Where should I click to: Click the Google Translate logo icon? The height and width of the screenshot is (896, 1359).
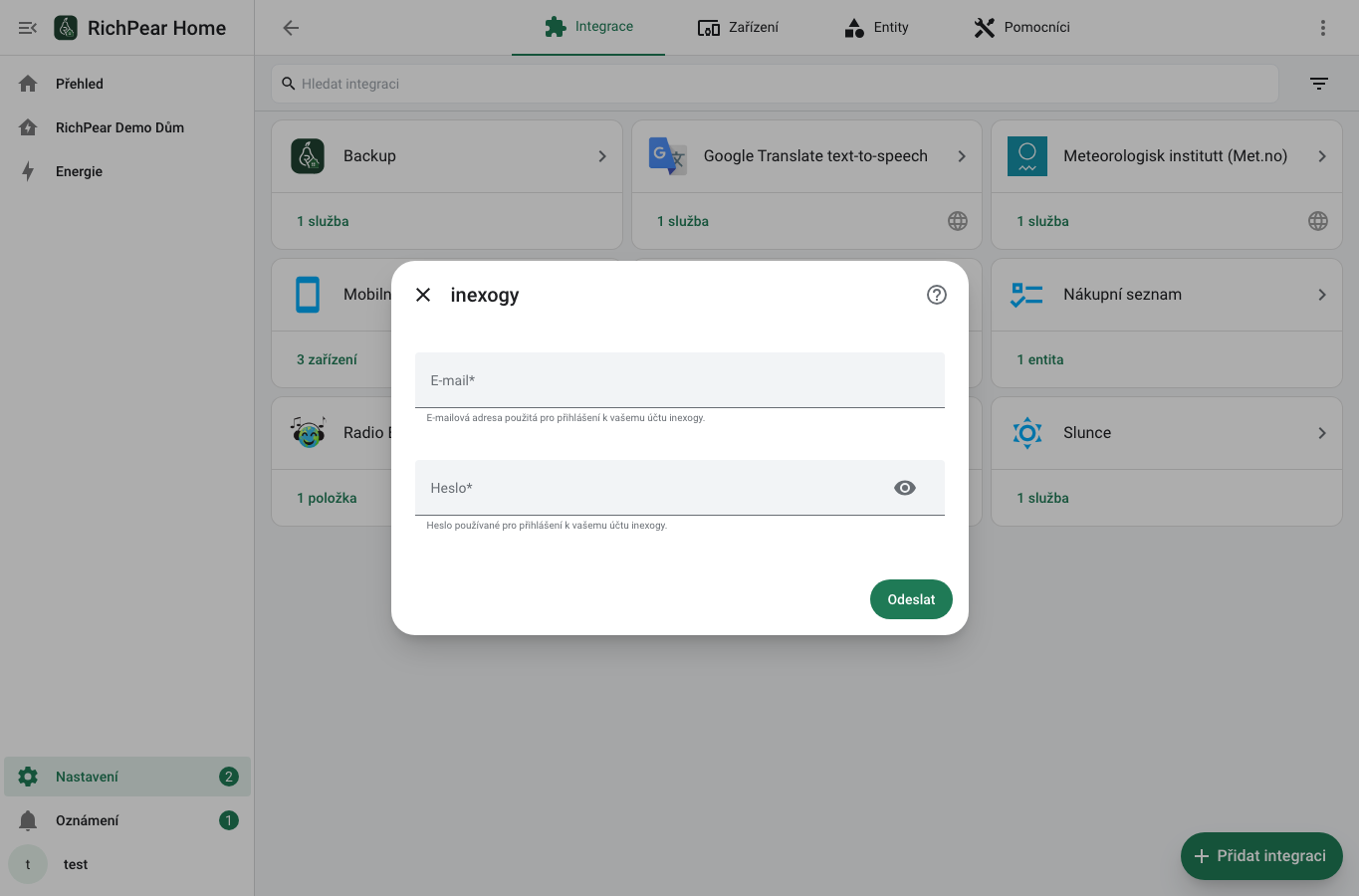[x=668, y=156]
